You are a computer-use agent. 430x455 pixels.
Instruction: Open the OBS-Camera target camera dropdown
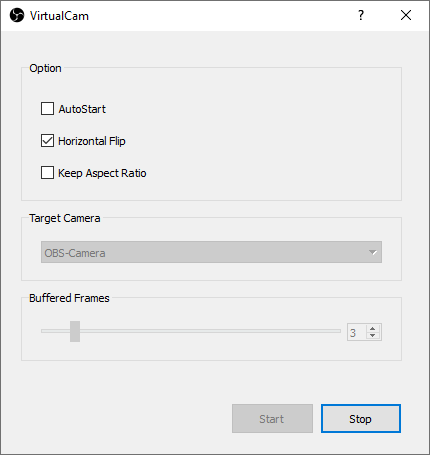pos(211,252)
